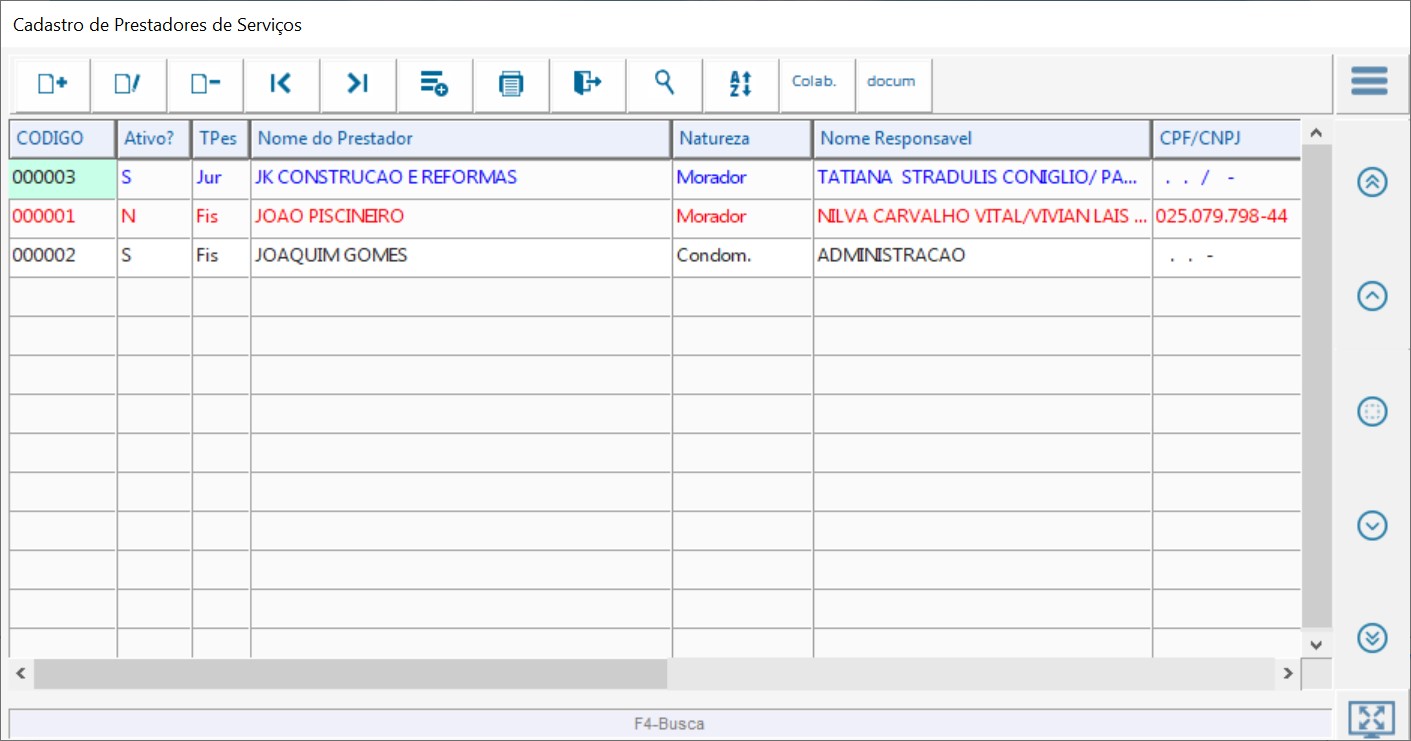
Task: Click the delete record icon
Action: tap(205, 84)
